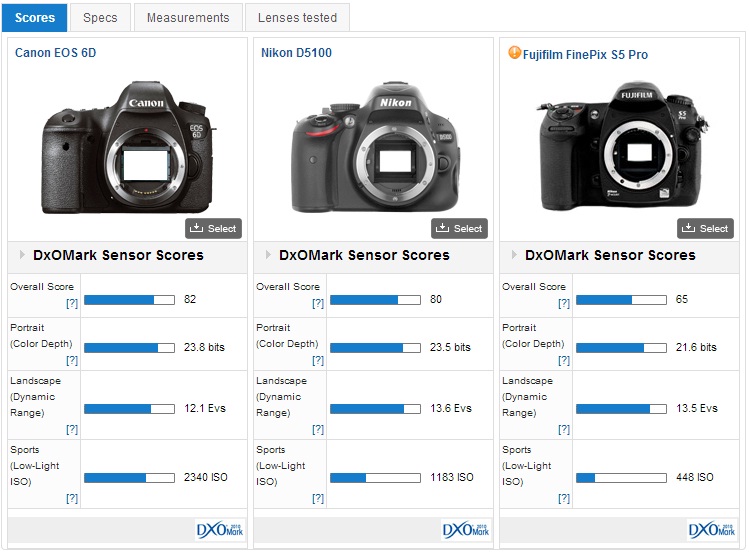Open the Measurements tab
Viewport: 749px width, 556px height.
click(x=188, y=18)
